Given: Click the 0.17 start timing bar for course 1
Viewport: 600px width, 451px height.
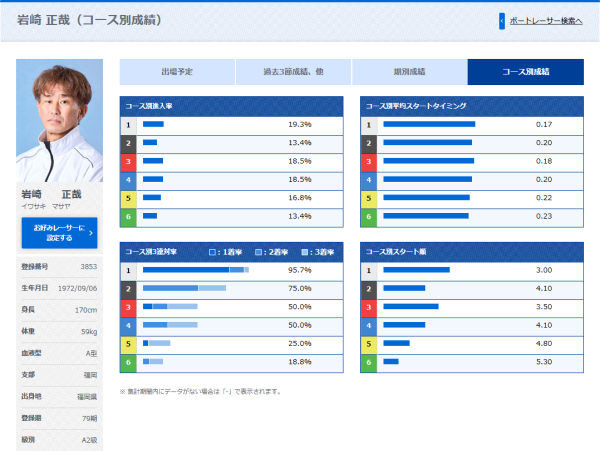Looking at the screenshot, I should 429,124.
